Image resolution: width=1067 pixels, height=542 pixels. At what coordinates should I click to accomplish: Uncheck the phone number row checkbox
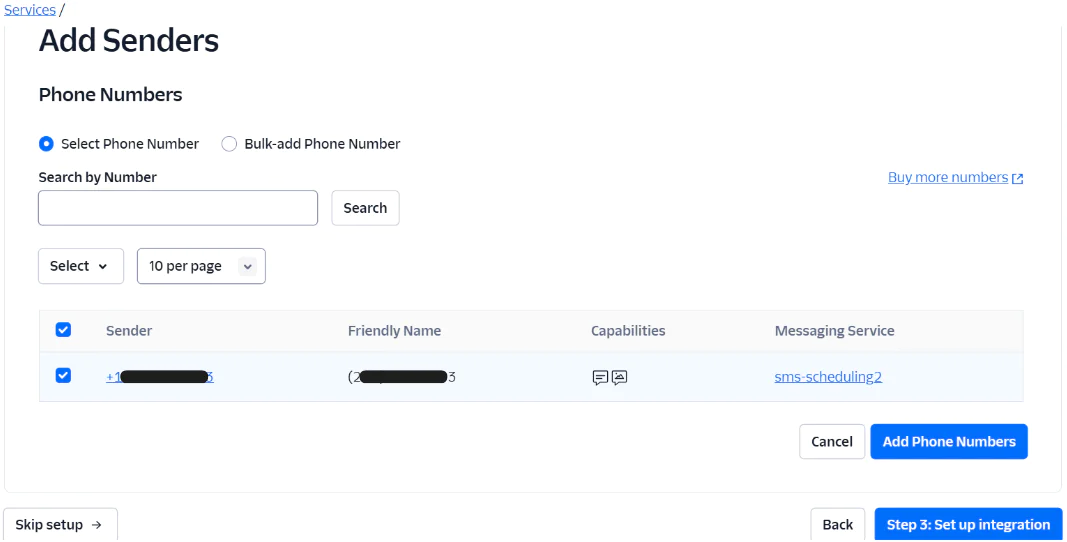pos(63,376)
